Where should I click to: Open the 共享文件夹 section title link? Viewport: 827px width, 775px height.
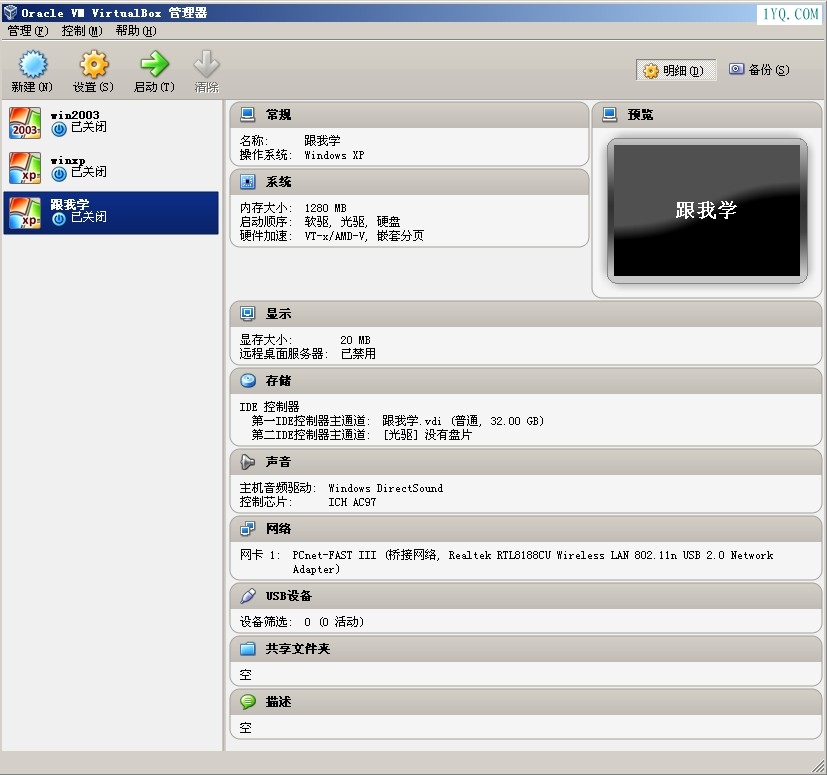[297, 649]
